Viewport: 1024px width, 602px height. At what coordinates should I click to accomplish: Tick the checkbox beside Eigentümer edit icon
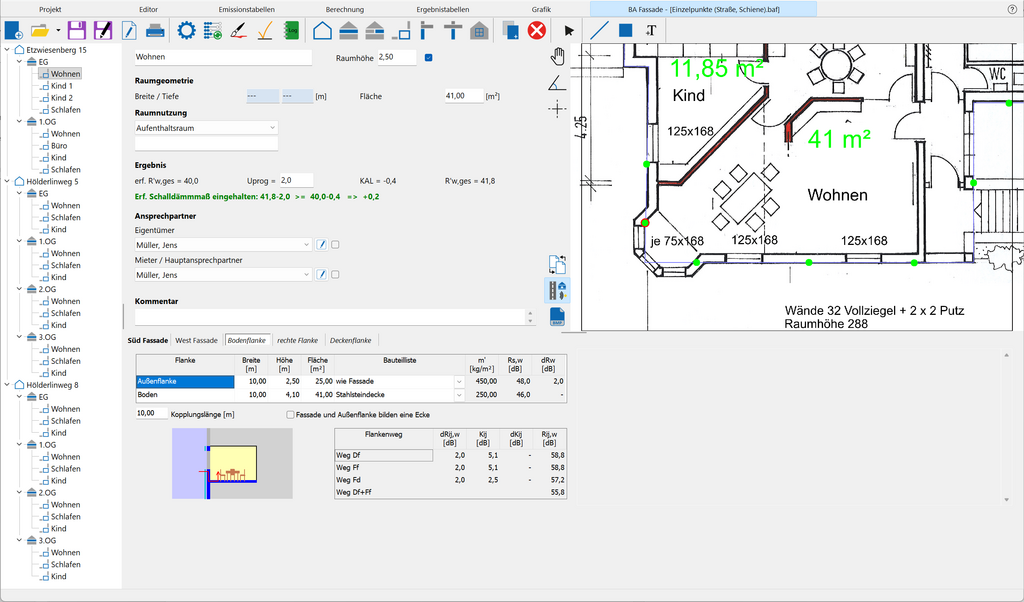[336, 244]
